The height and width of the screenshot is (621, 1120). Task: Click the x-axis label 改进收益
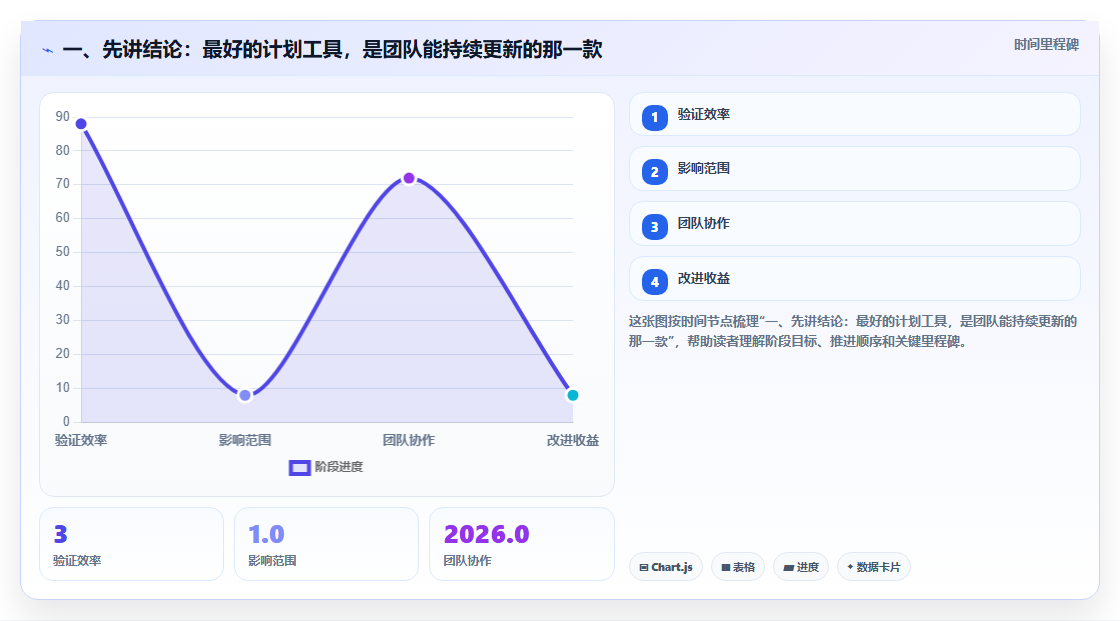[x=573, y=440]
